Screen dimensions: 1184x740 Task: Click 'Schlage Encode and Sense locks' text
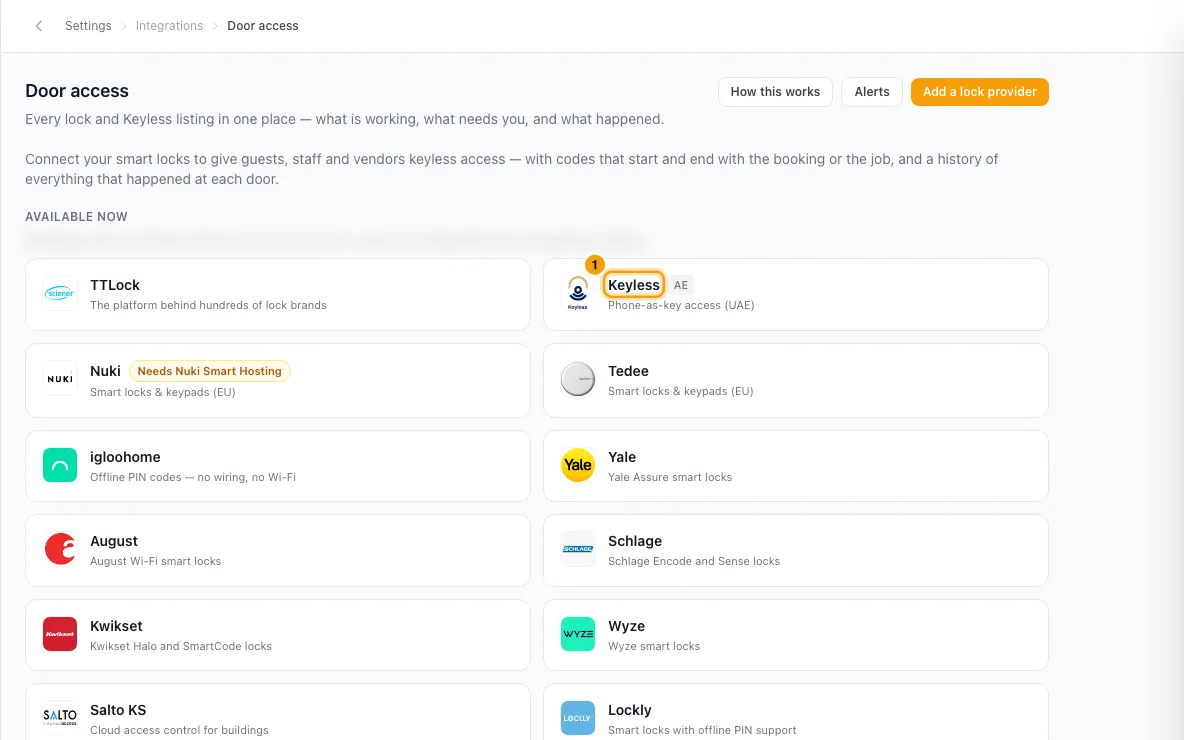(694, 561)
